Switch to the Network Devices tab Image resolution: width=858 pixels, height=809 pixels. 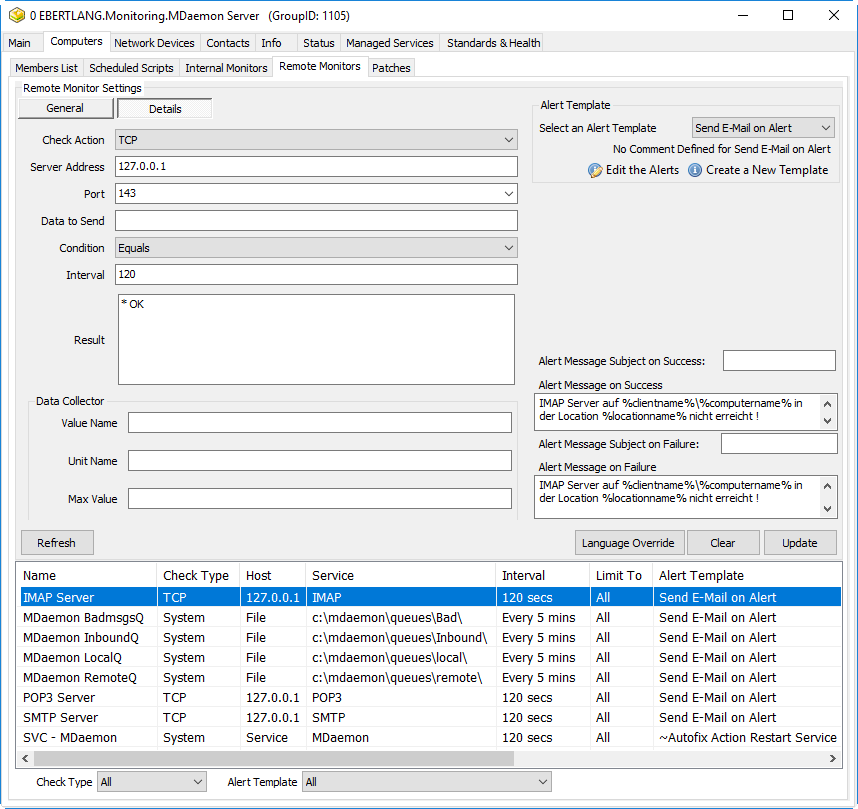point(154,43)
